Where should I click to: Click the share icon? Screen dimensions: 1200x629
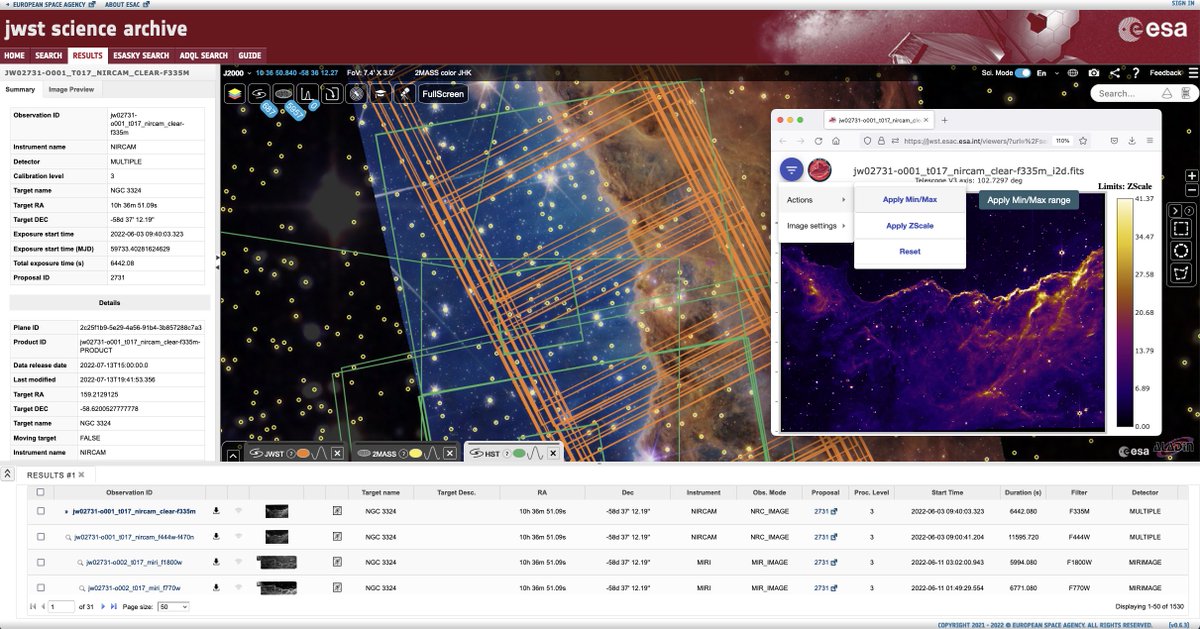pyautogui.click(x=1115, y=73)
